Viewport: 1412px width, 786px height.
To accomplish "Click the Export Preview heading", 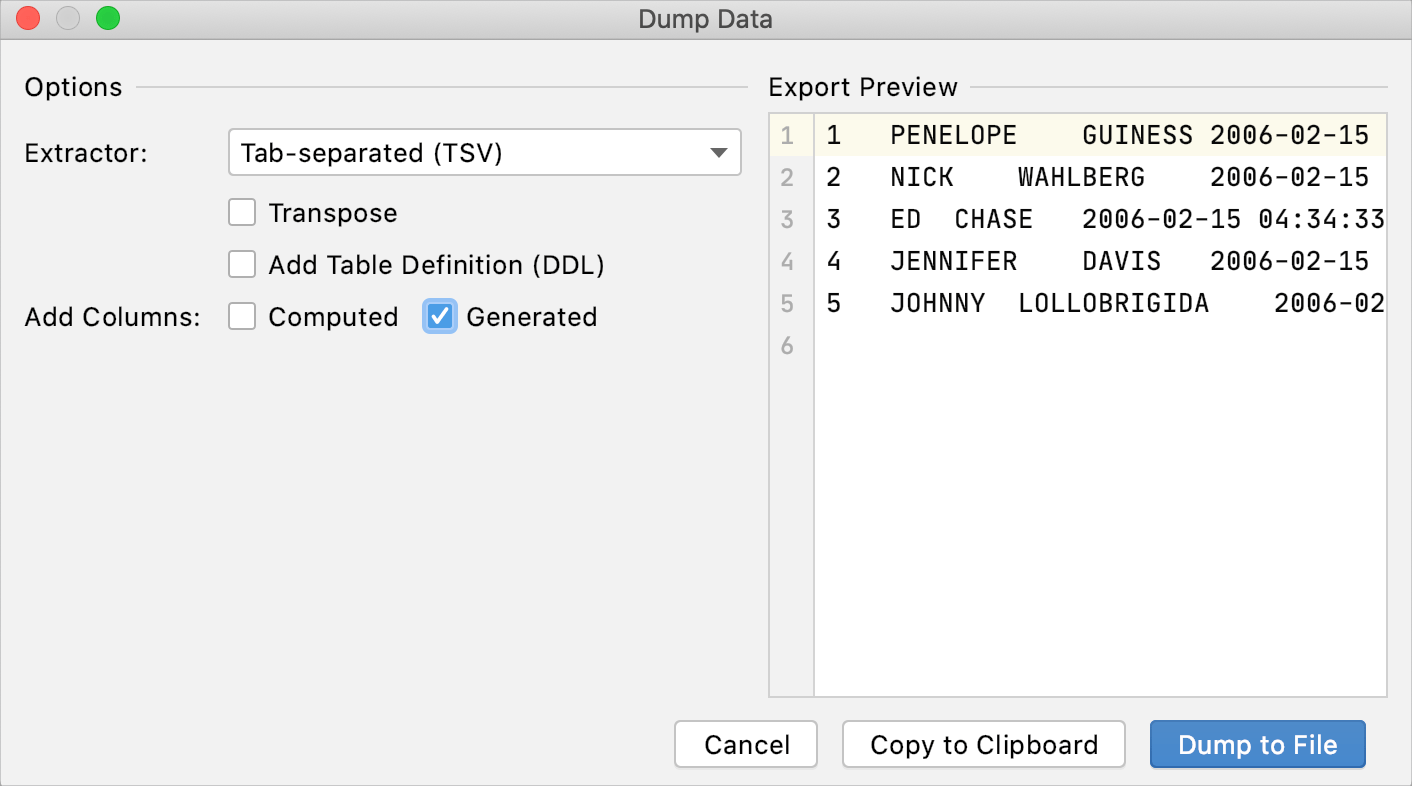I will pos(863,87).
